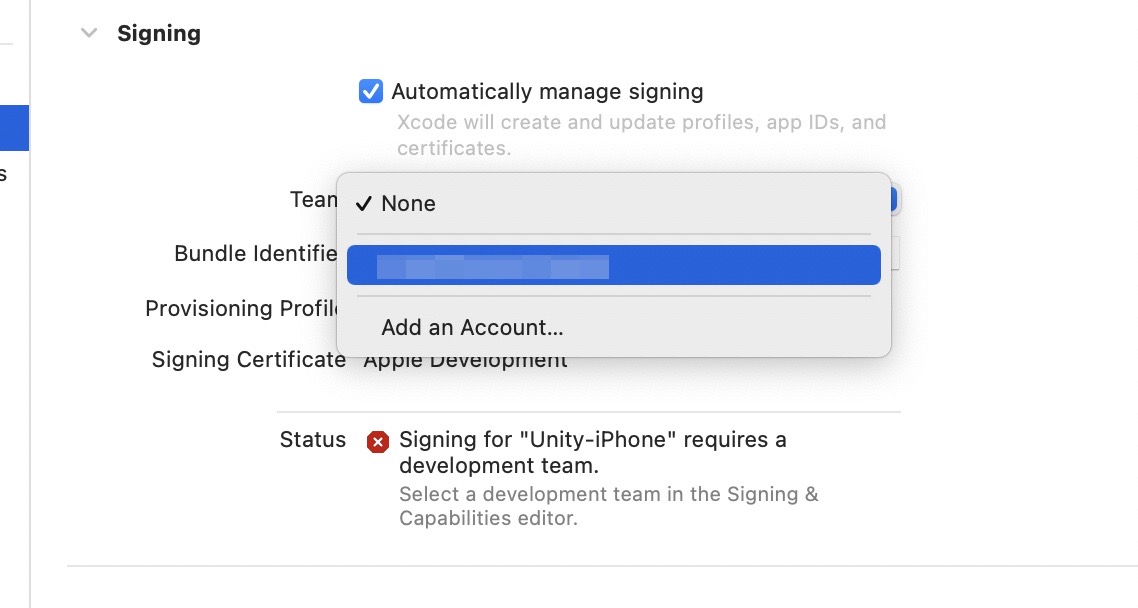Click the Status label
This screenshot has height=608, width=1138.
312,440
